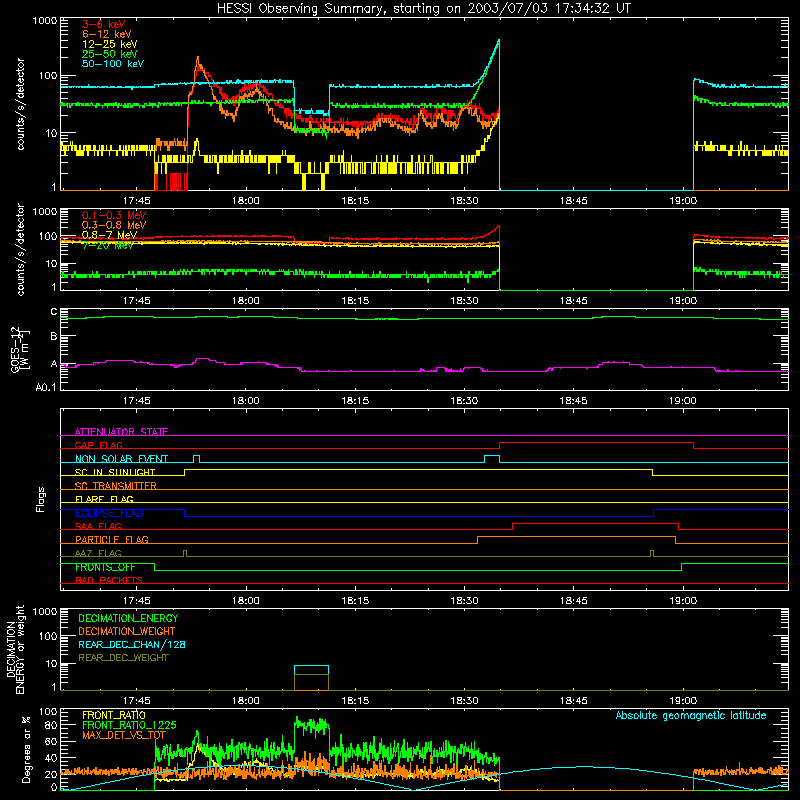The height and width of the screenshot is (800, 800).
Task: Pick the FLARE_FLAG label
Action: pyautogui.click(x=104, y=499)
